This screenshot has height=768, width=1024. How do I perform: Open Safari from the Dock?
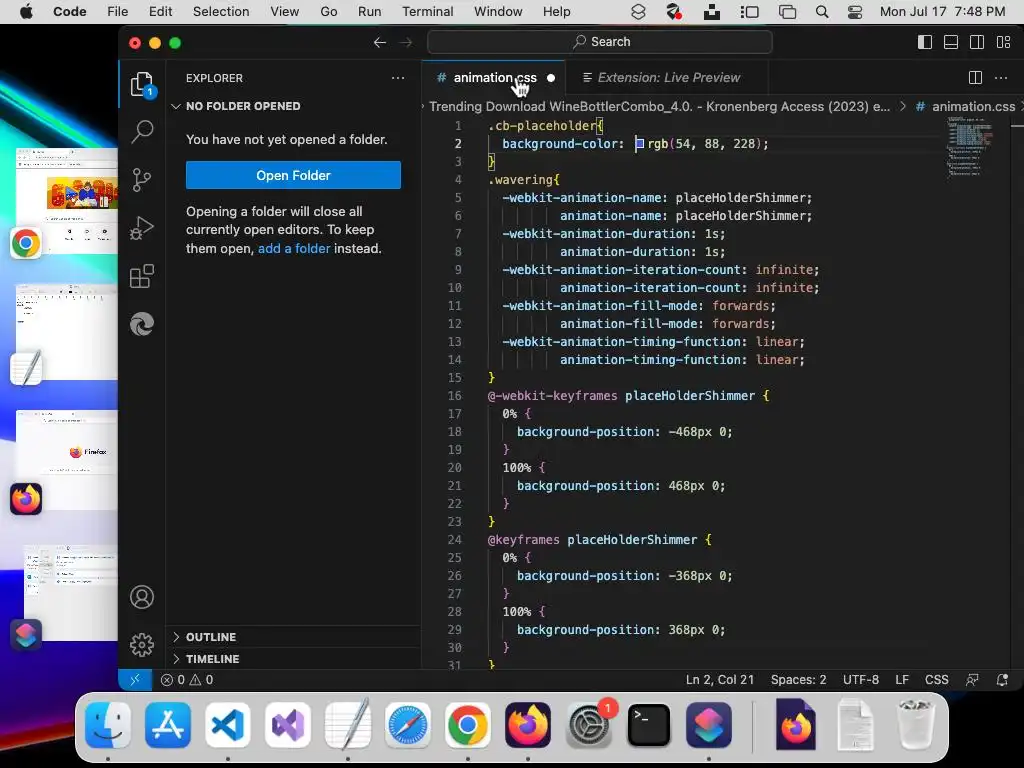408,725
